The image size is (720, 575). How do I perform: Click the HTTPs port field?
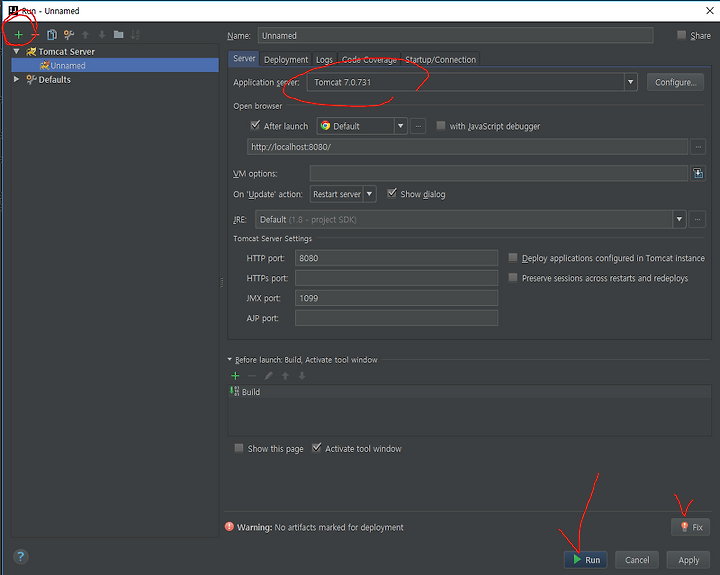[x=396, y=278]
